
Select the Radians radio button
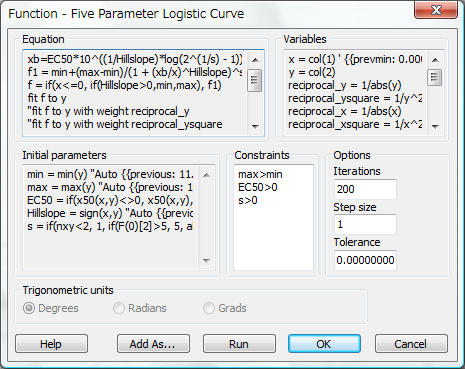click(x=119, y=308)
